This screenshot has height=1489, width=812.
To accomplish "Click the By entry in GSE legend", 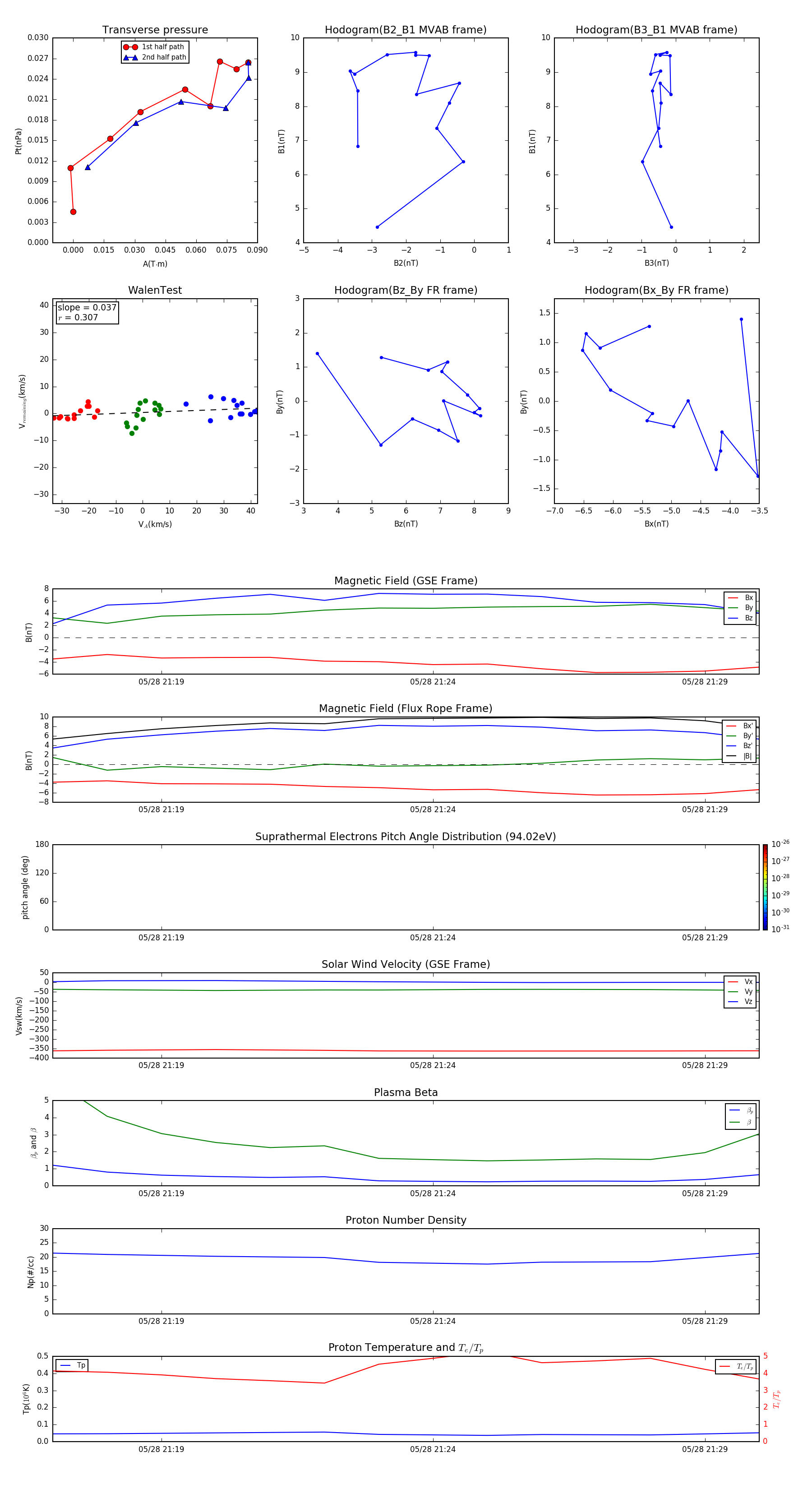I will pyautogui.click(x=741, y=608).
